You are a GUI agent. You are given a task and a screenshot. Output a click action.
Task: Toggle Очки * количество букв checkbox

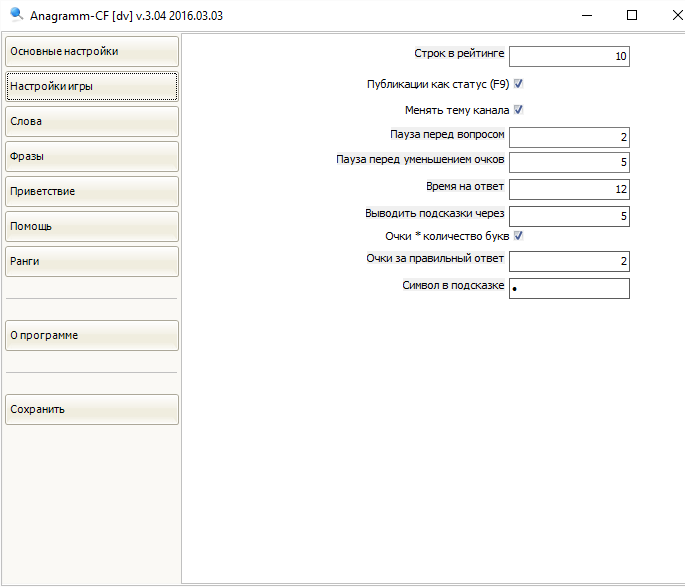(x=519, y=236)
